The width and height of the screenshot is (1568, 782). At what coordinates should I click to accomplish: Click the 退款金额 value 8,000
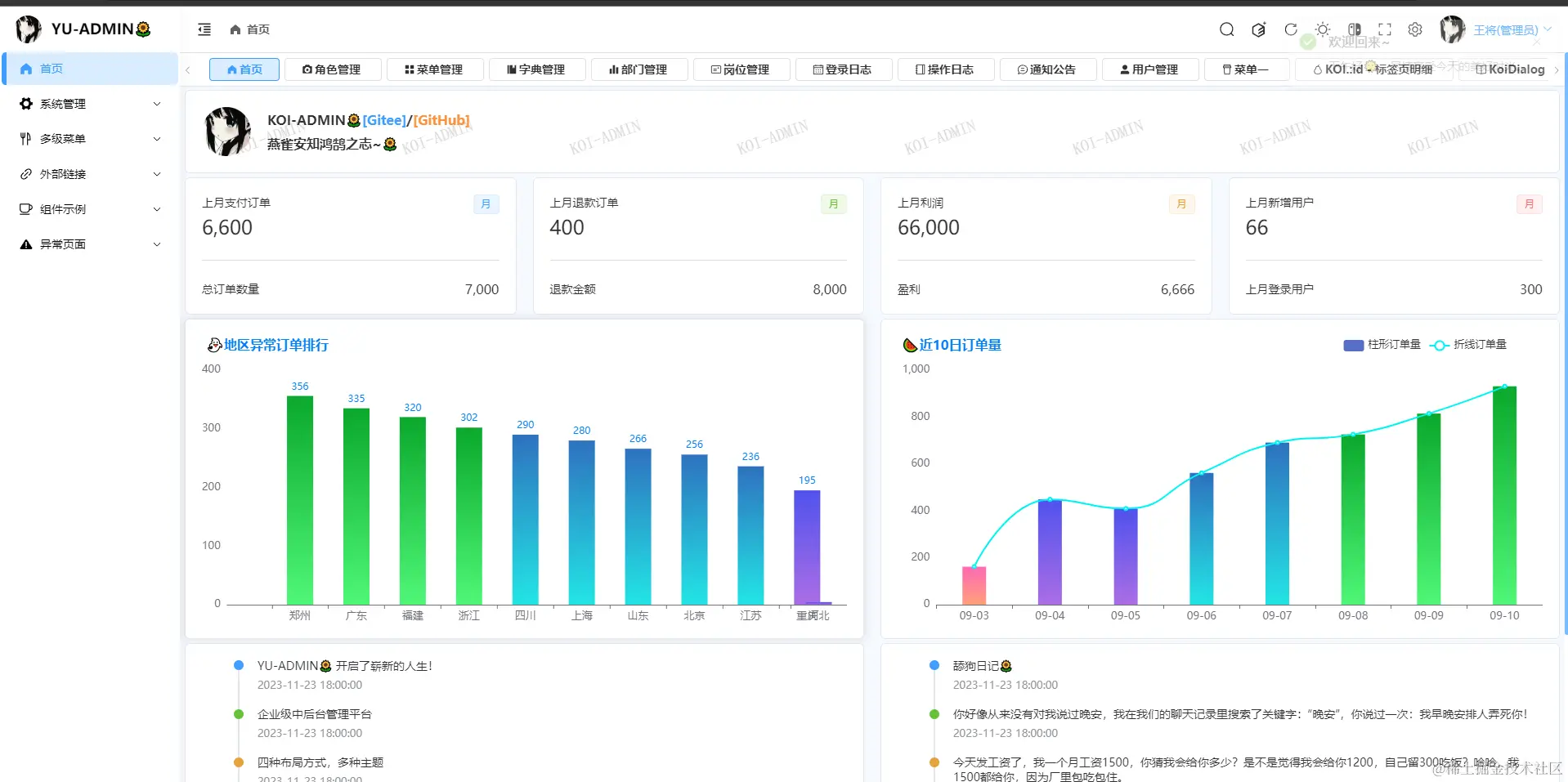pyautogui.click(x=830, y=289)
